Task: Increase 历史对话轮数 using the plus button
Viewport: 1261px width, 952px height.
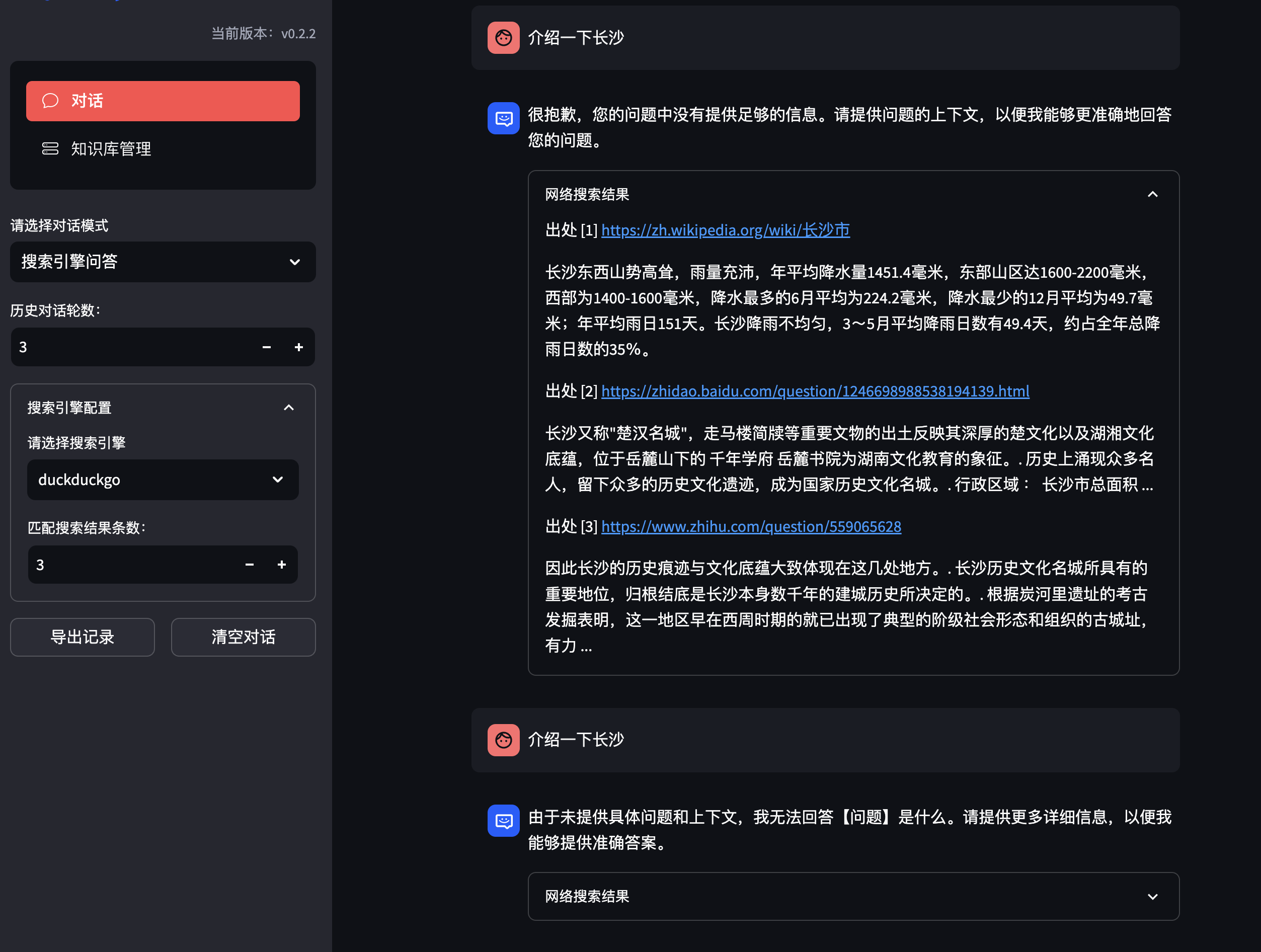Action: (298, 347)
